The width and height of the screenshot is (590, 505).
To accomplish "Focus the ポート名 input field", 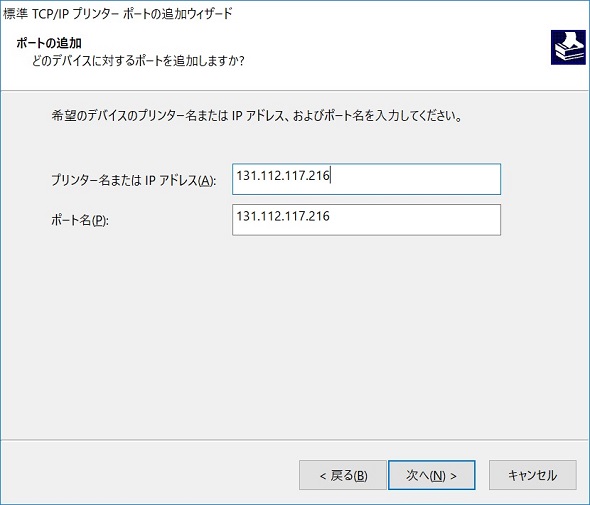I will pyautogui.click(x=366, y=220).
